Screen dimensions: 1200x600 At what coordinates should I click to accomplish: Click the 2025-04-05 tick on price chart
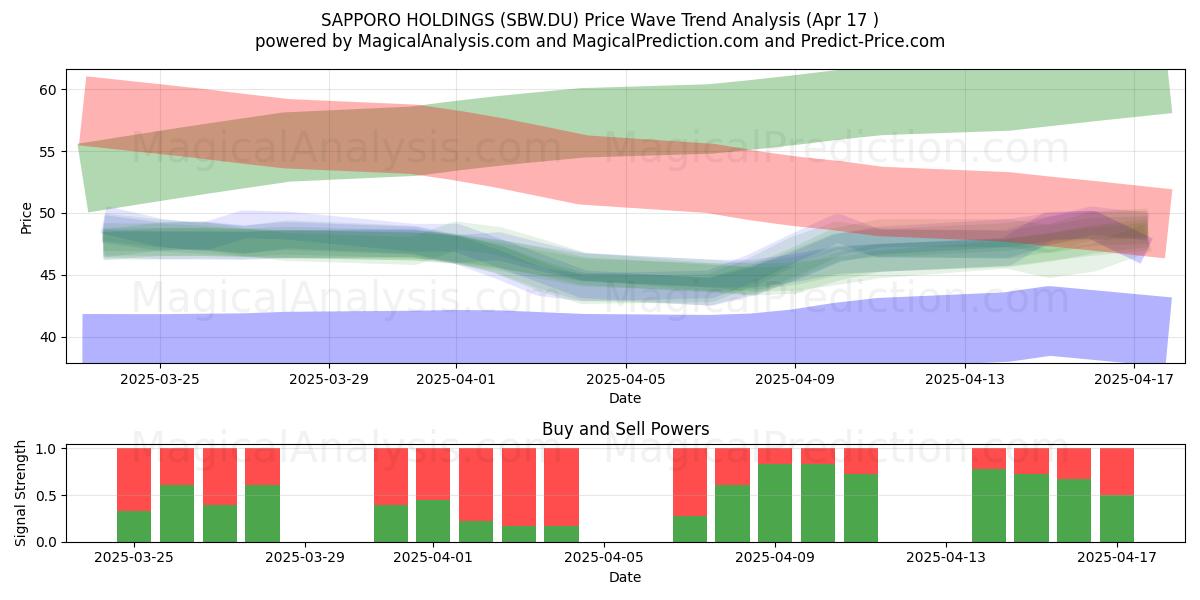(626, 379)
